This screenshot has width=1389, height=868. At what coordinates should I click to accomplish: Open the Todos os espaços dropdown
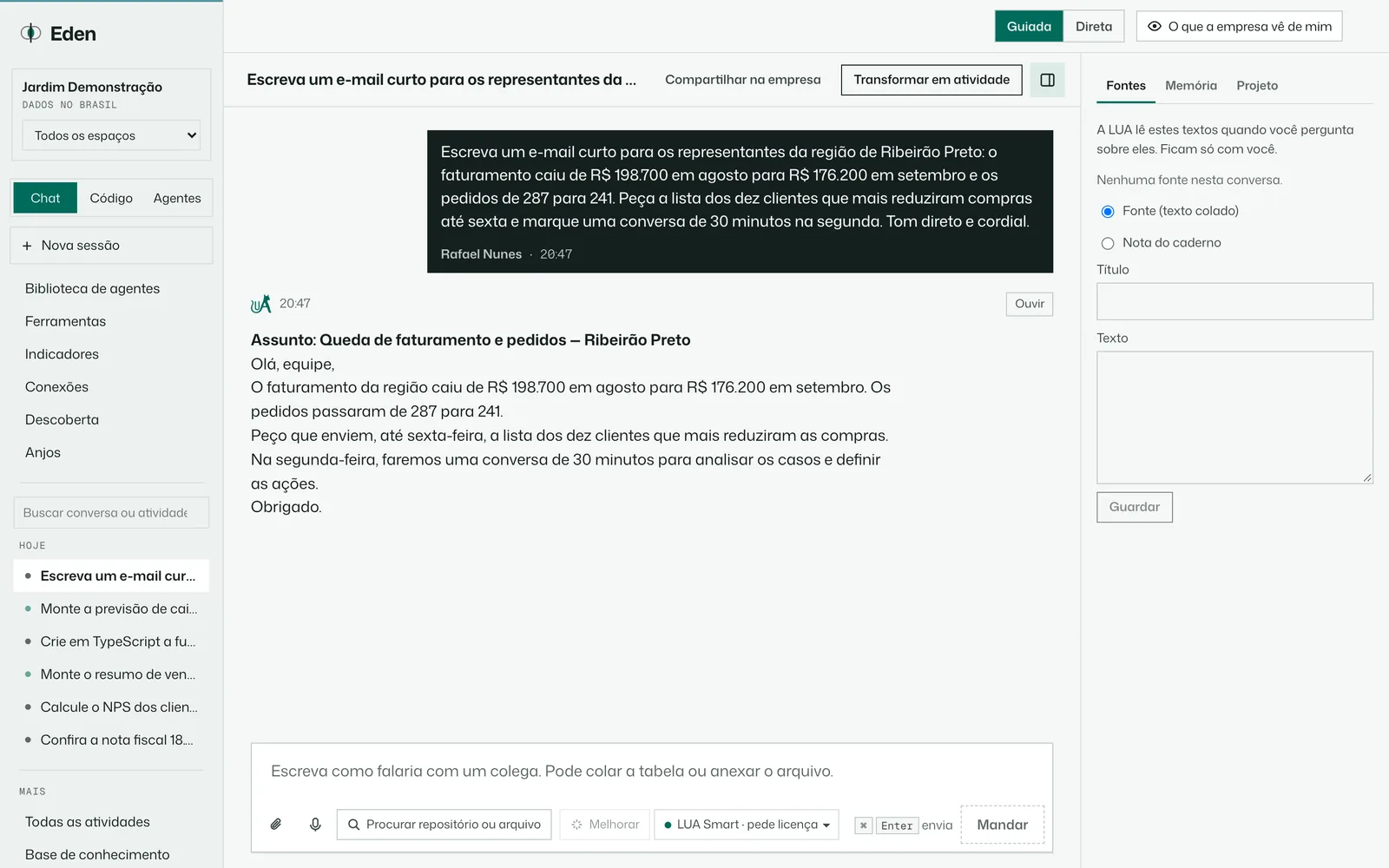point(111,135)
